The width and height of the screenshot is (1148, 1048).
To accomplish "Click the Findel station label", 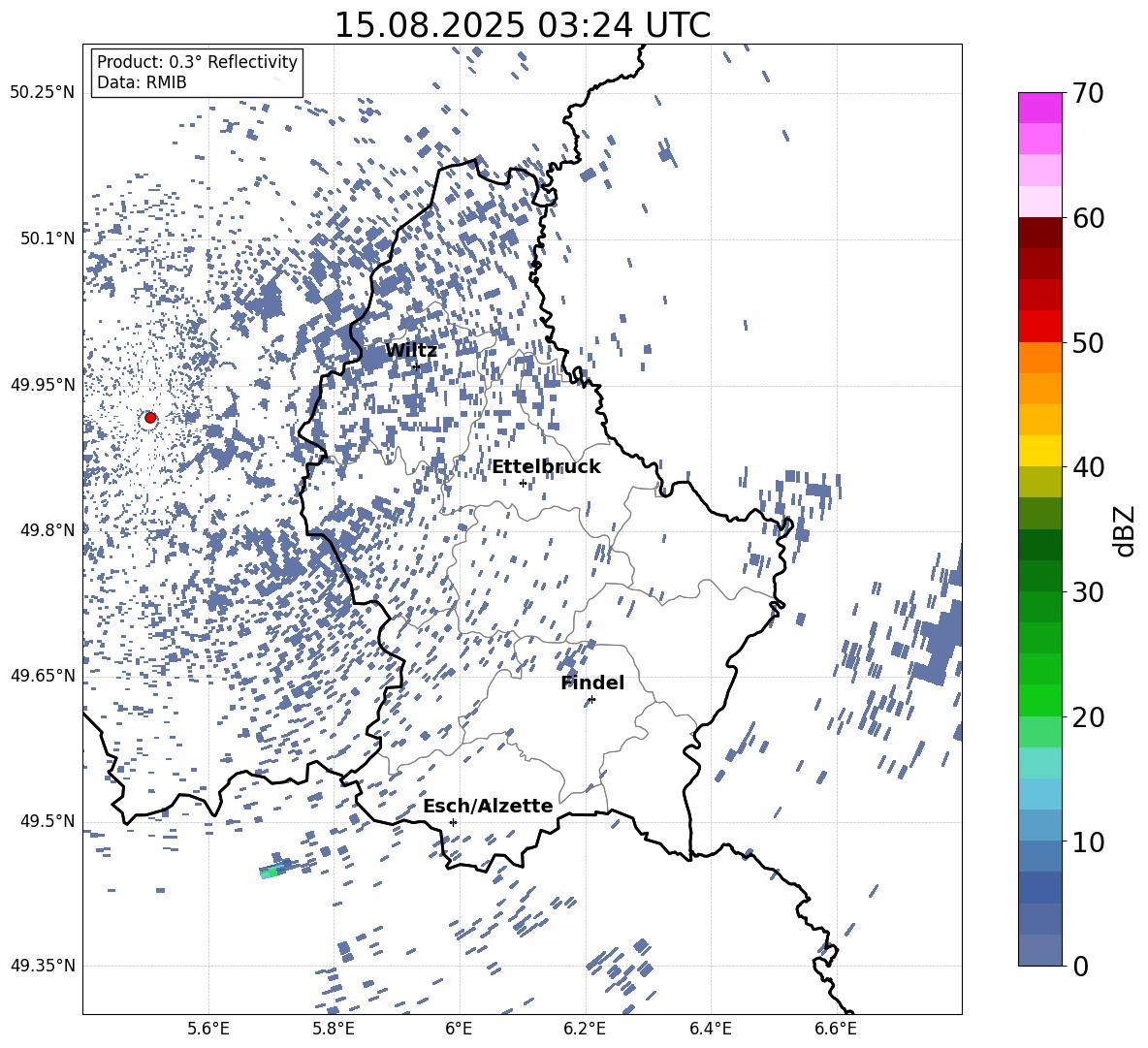I will click(x=592, y=683).
